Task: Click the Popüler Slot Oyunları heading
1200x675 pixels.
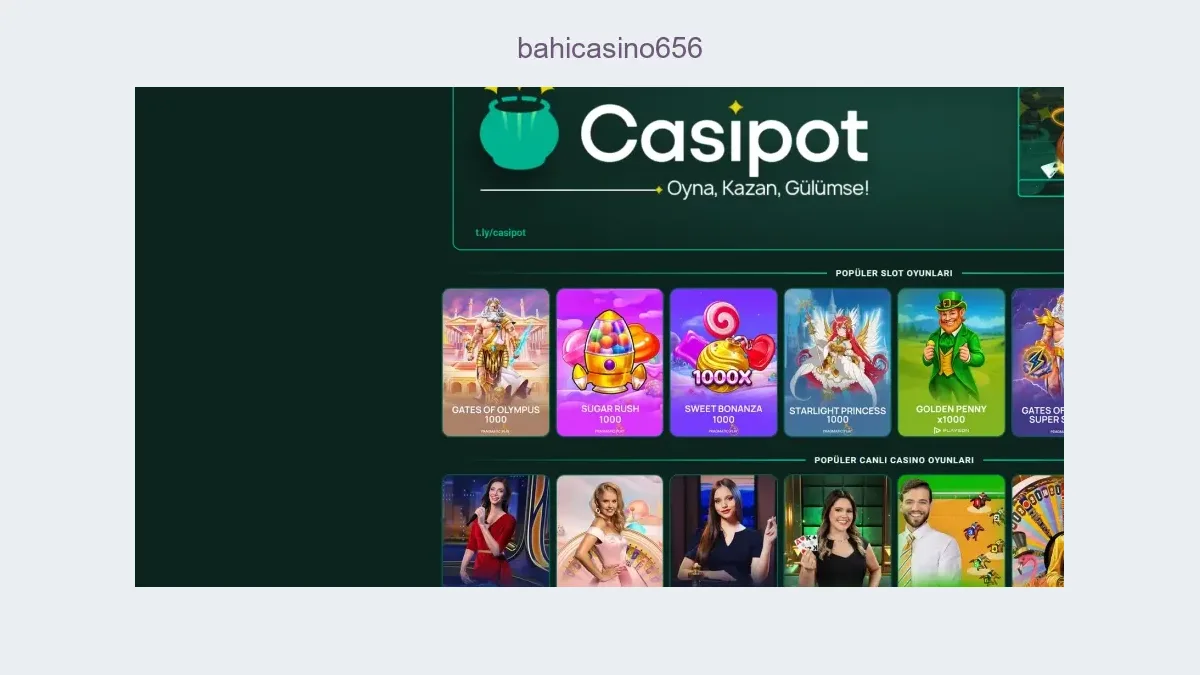Action: 894,273
